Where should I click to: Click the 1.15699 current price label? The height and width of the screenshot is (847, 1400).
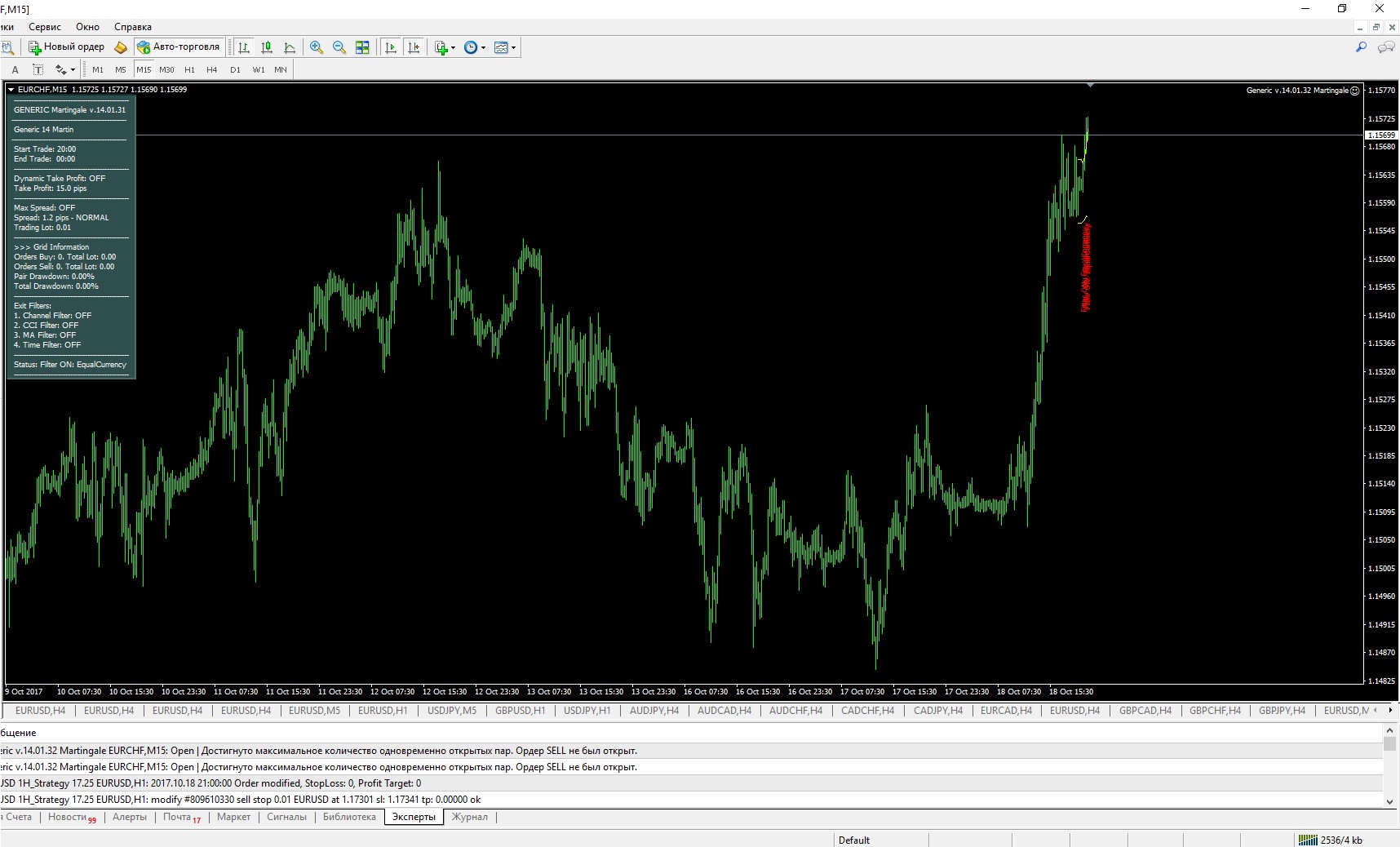coord(1381,135)
